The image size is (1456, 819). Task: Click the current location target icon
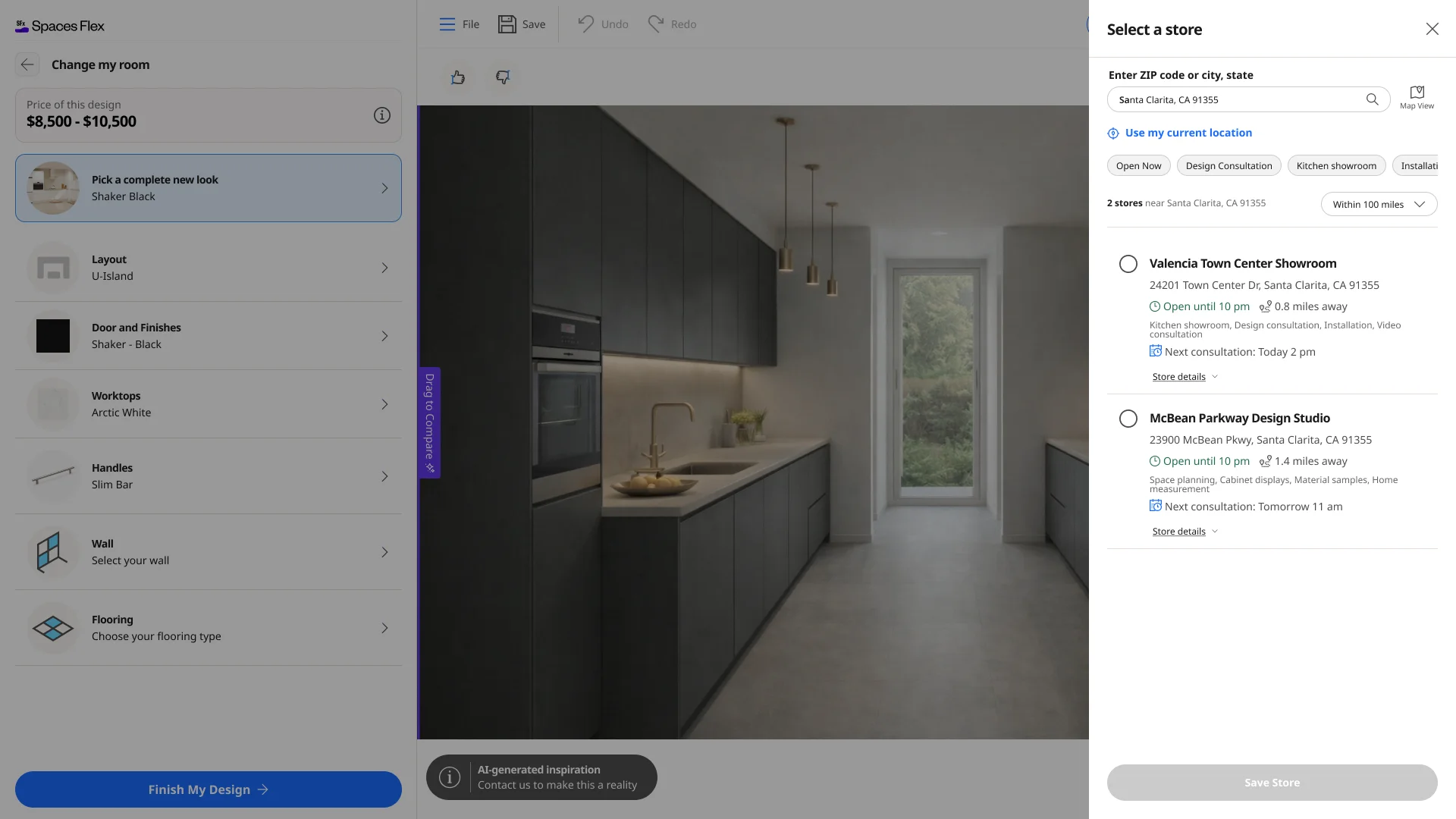[x=1113, y=133]
